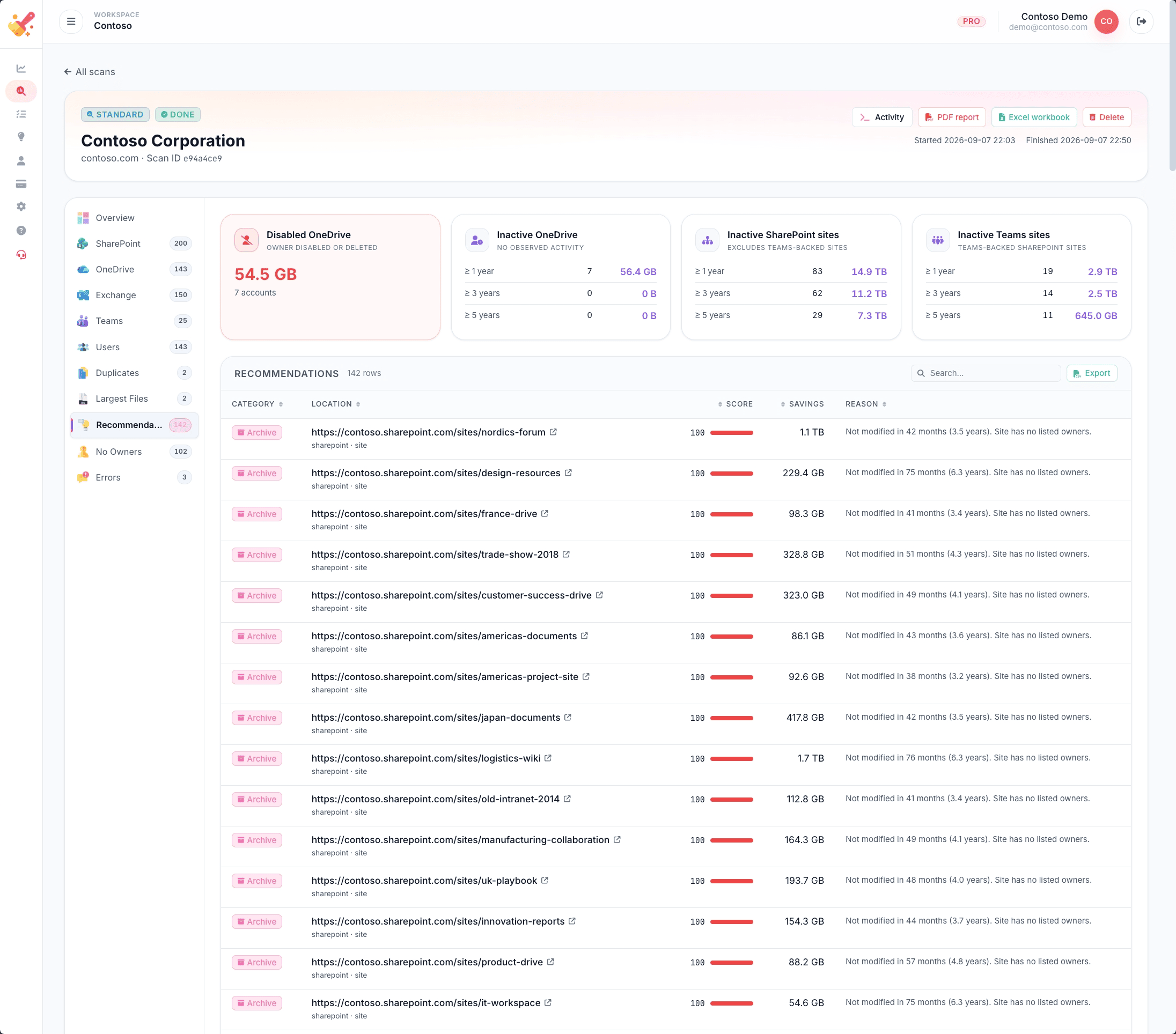Open the SharePoint section
The width and height of the screenshot is (1176, 1034).
(134, 244)
